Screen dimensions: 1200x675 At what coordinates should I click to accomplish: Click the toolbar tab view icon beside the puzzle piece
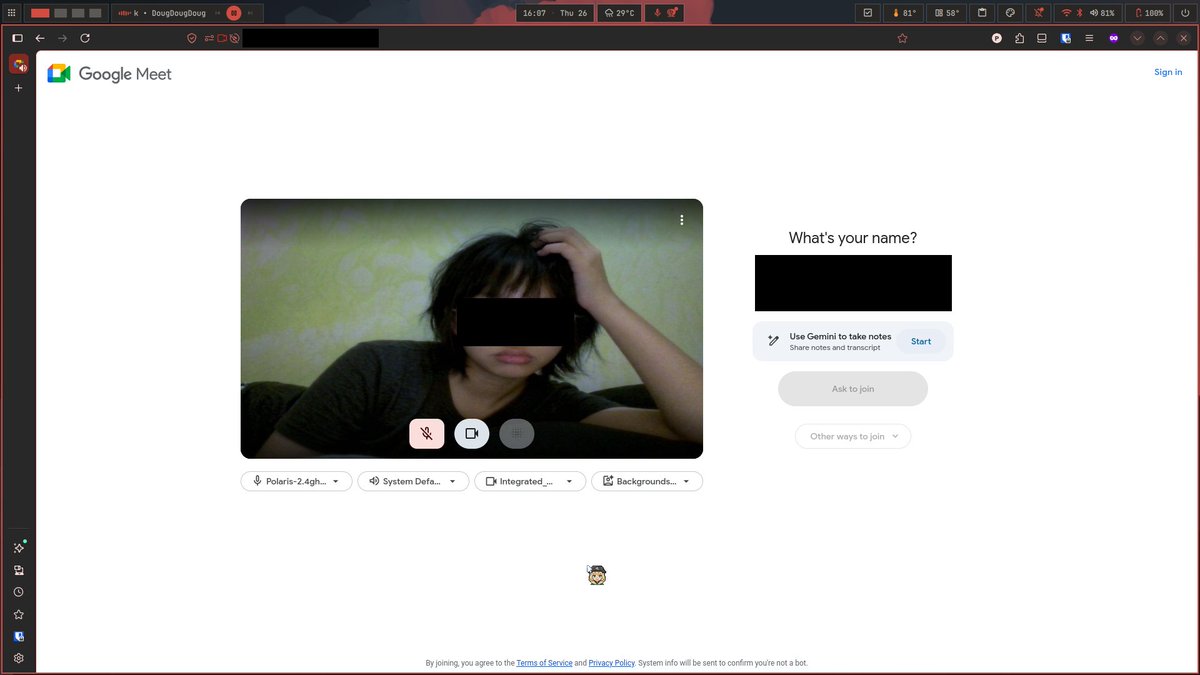tap(1042, 38)
